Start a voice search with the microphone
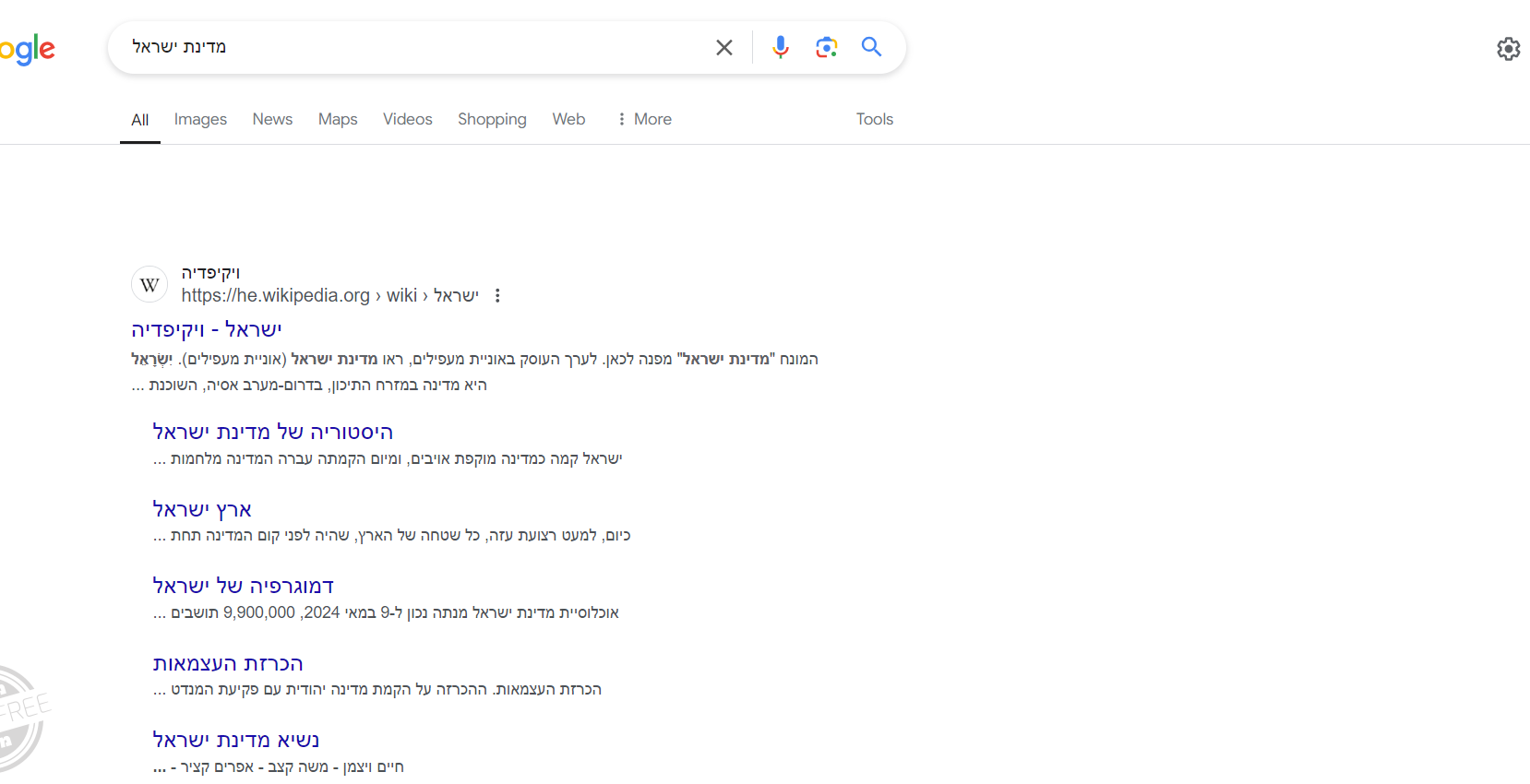This screenshot has width=1530, height=784. tap(781, 47)
